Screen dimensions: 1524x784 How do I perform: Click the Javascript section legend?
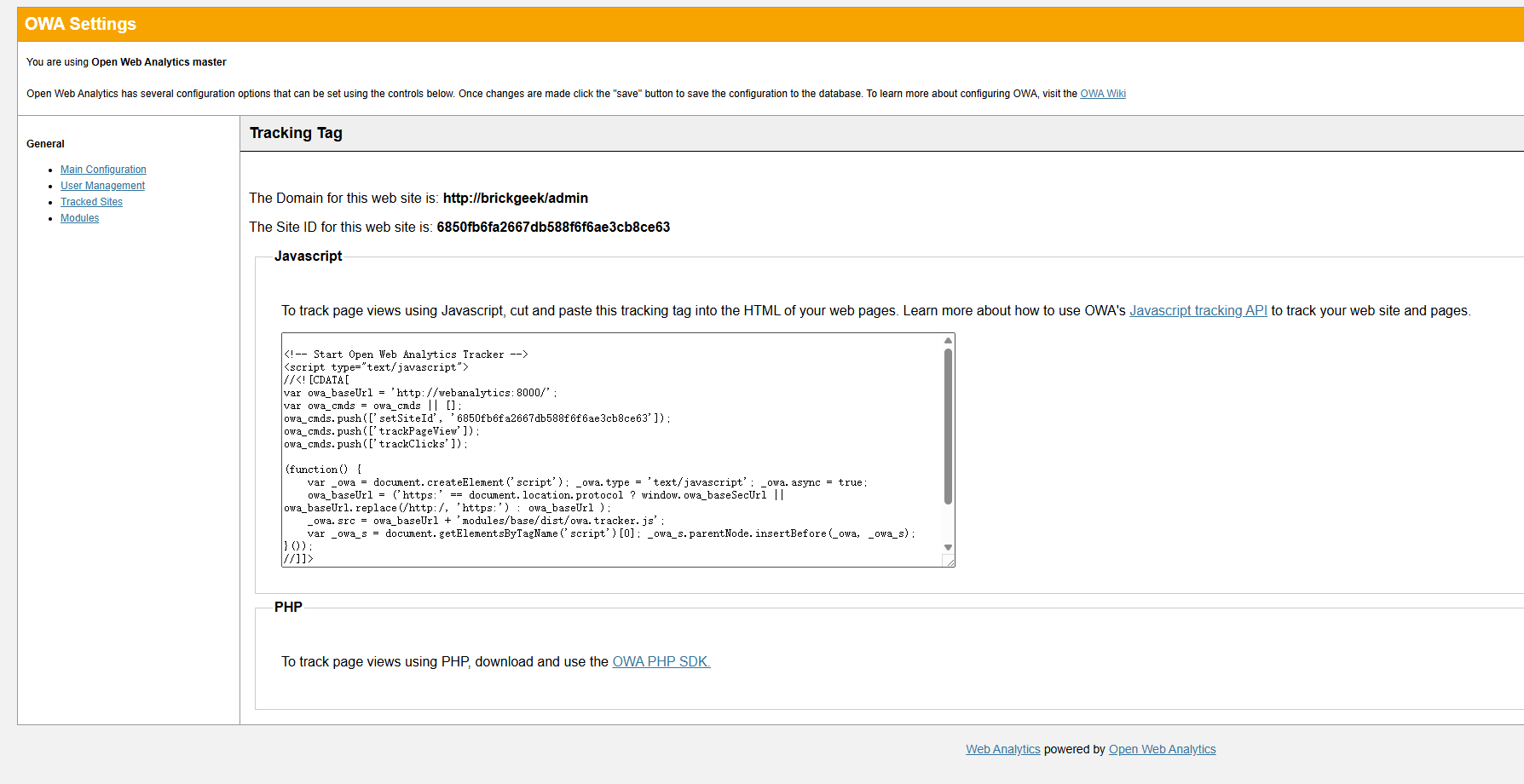[308, 257]
